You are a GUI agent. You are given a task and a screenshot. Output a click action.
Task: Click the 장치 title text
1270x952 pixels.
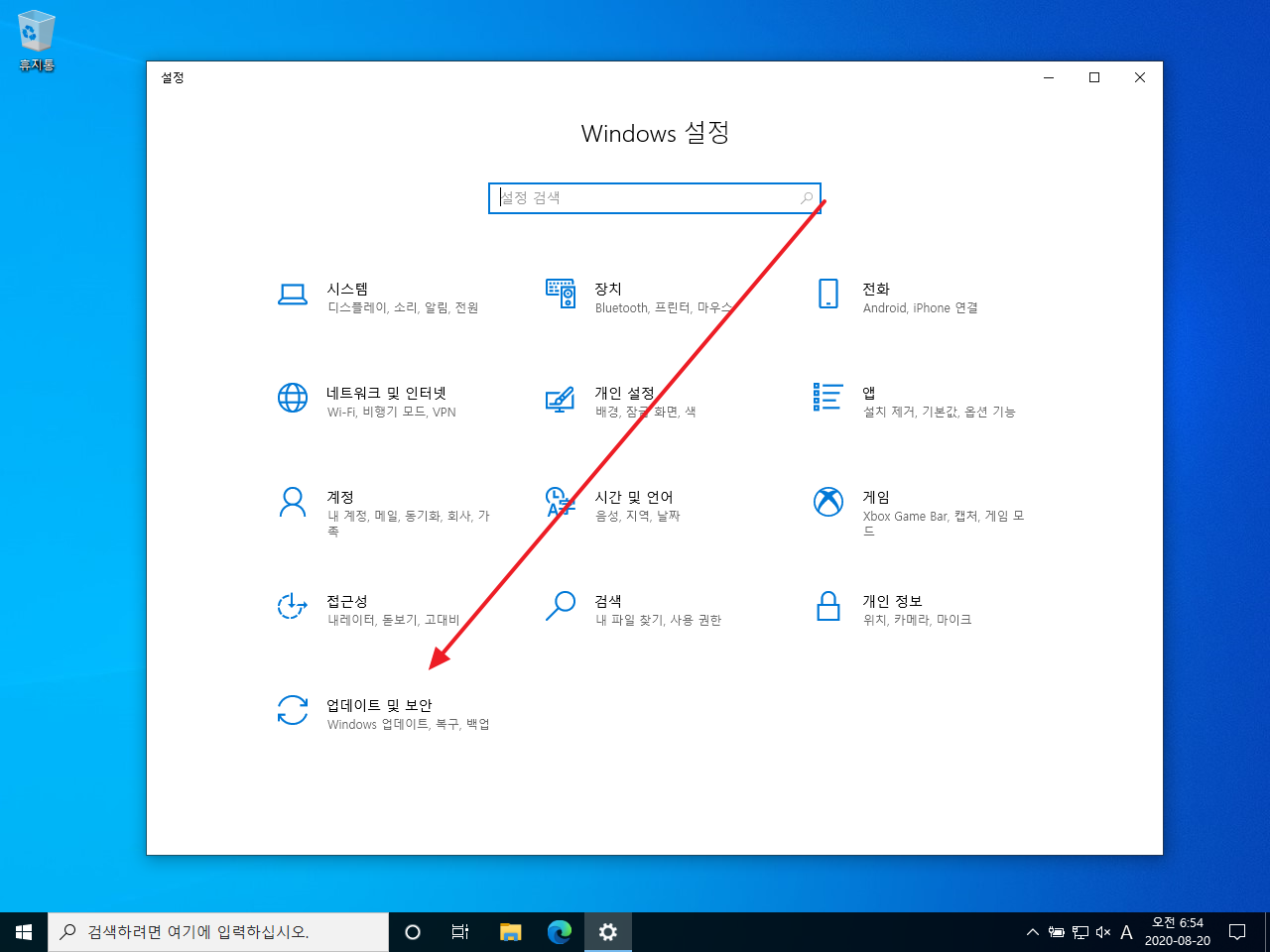(x=608, y=289)
